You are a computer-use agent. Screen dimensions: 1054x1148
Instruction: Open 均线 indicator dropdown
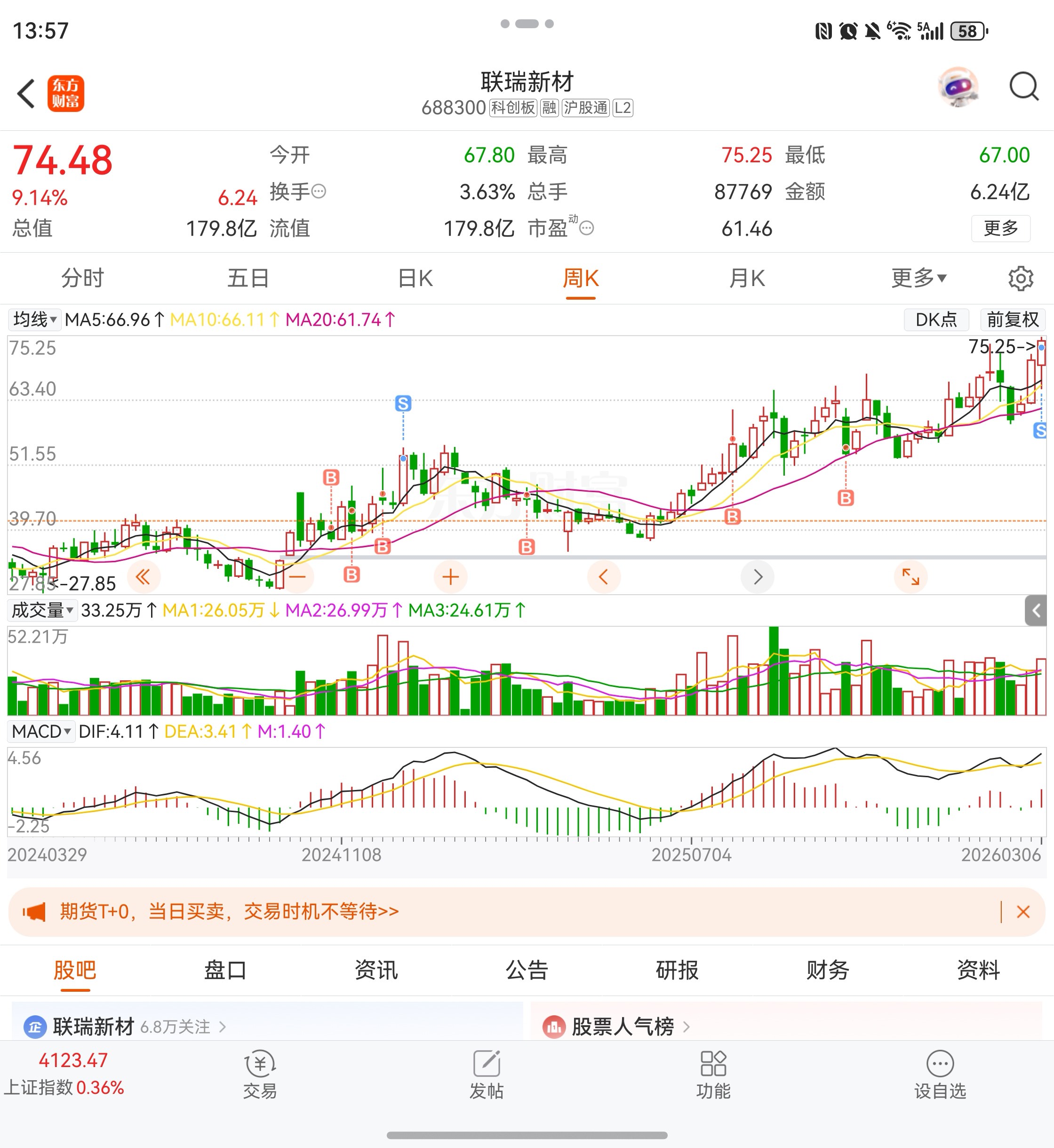coord(35,319)
